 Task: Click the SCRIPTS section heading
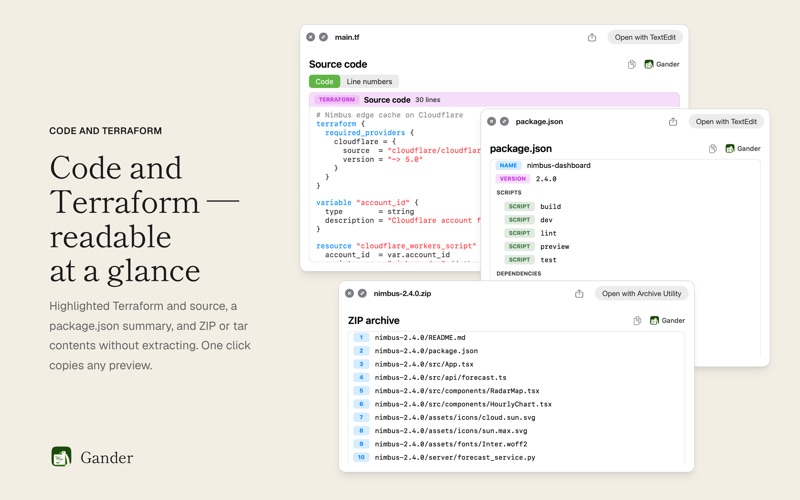coord(509,192)
